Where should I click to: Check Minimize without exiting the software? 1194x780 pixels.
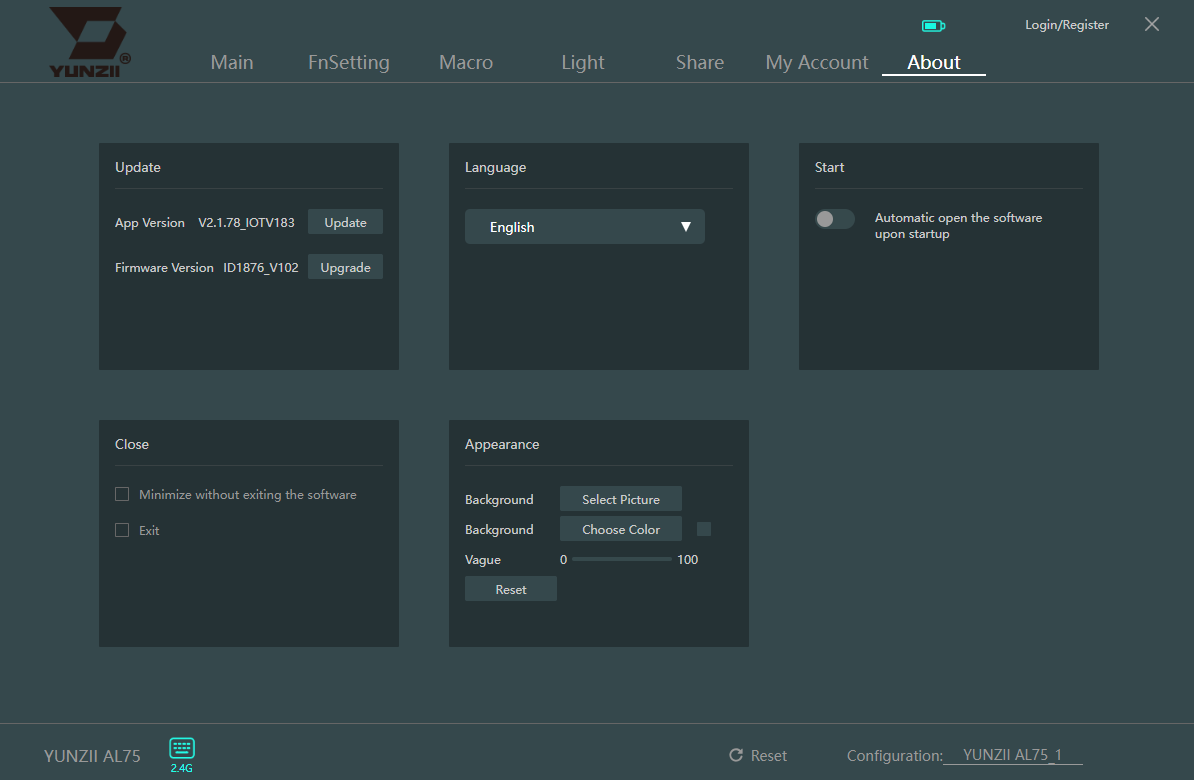pos(122,494)
